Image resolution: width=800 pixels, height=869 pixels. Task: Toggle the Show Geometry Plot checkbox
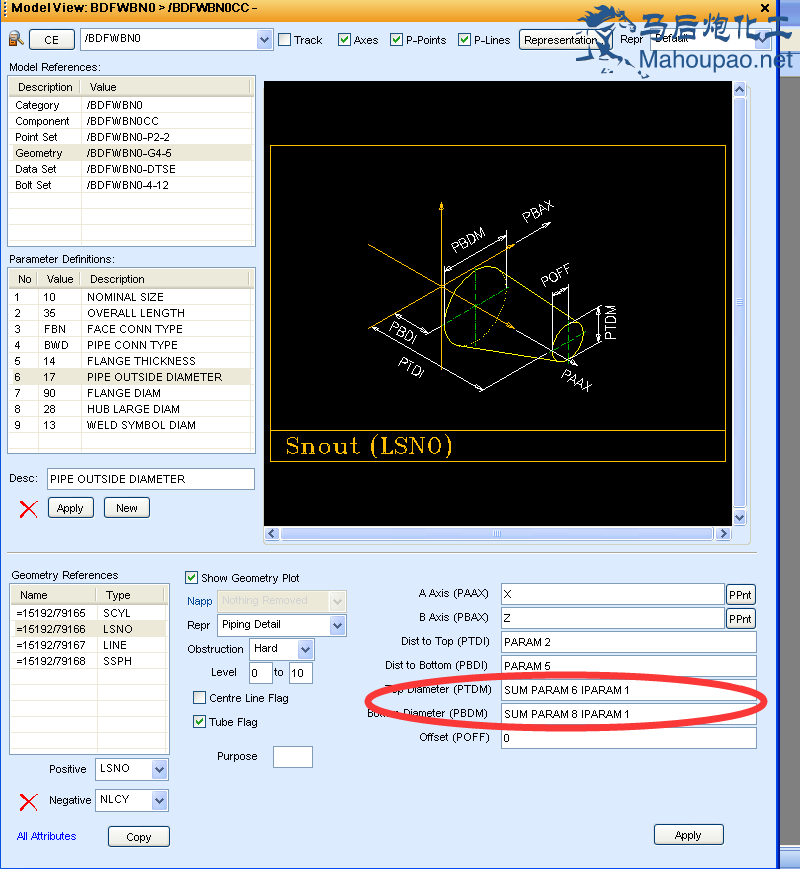(x=191, y=577)
